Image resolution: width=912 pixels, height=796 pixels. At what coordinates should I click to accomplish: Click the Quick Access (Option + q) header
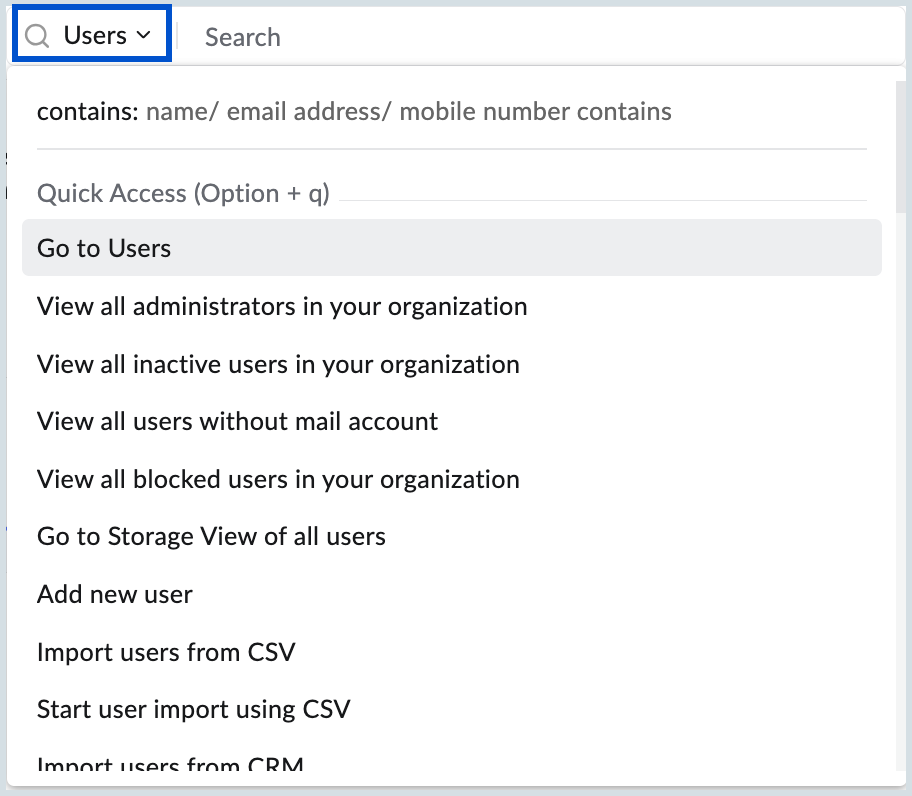pos(183,193)
